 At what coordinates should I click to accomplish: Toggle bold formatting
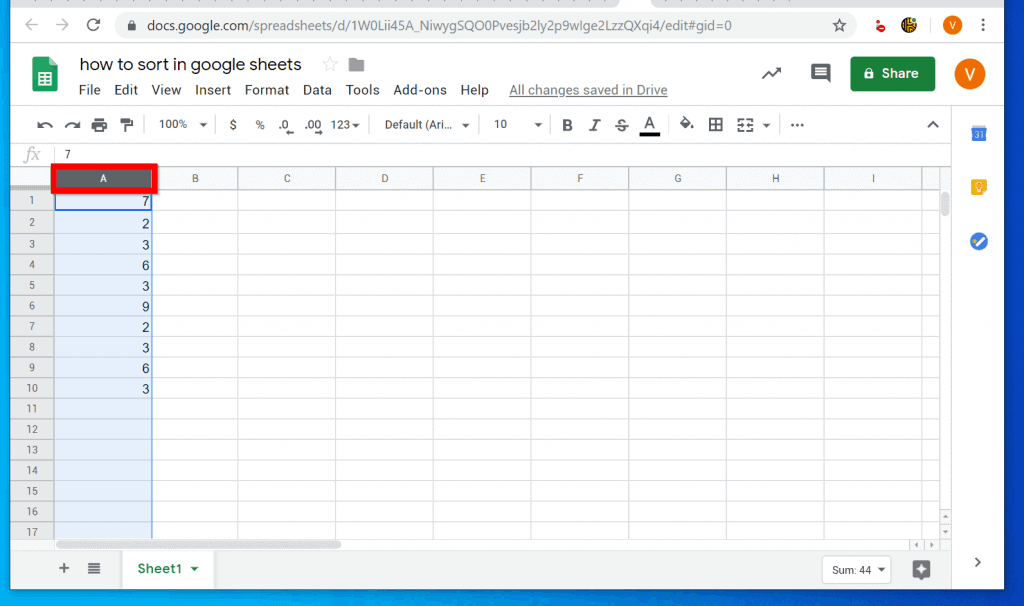tap(568, 125)
